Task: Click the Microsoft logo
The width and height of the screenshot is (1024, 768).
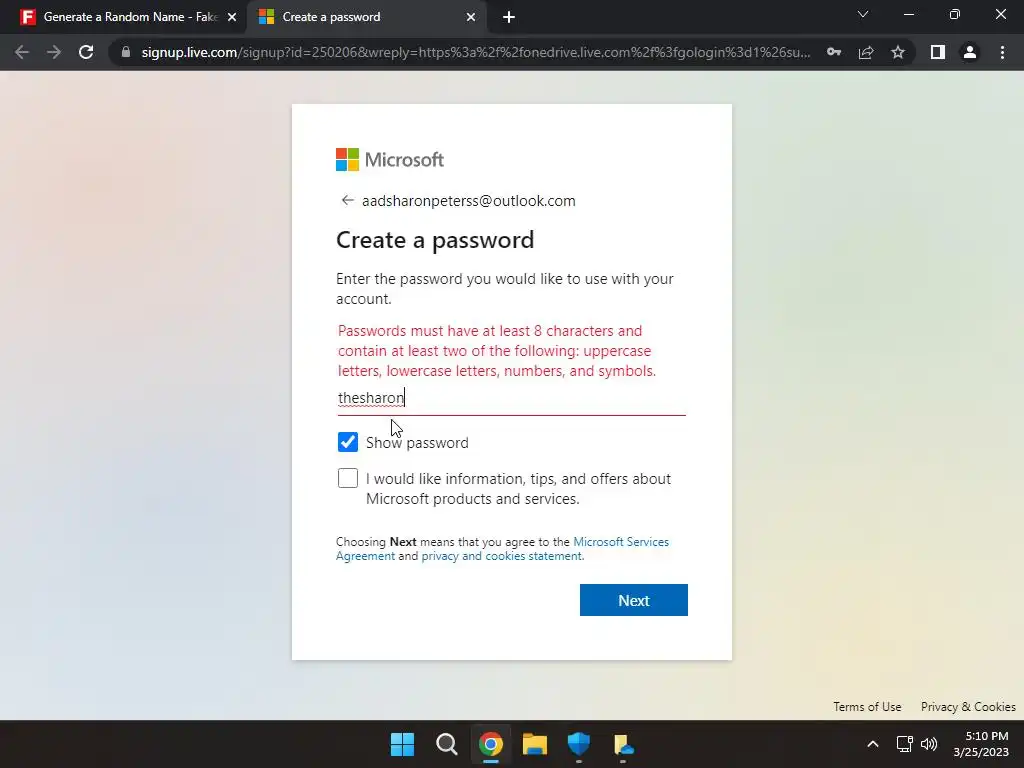Action: 390,159
